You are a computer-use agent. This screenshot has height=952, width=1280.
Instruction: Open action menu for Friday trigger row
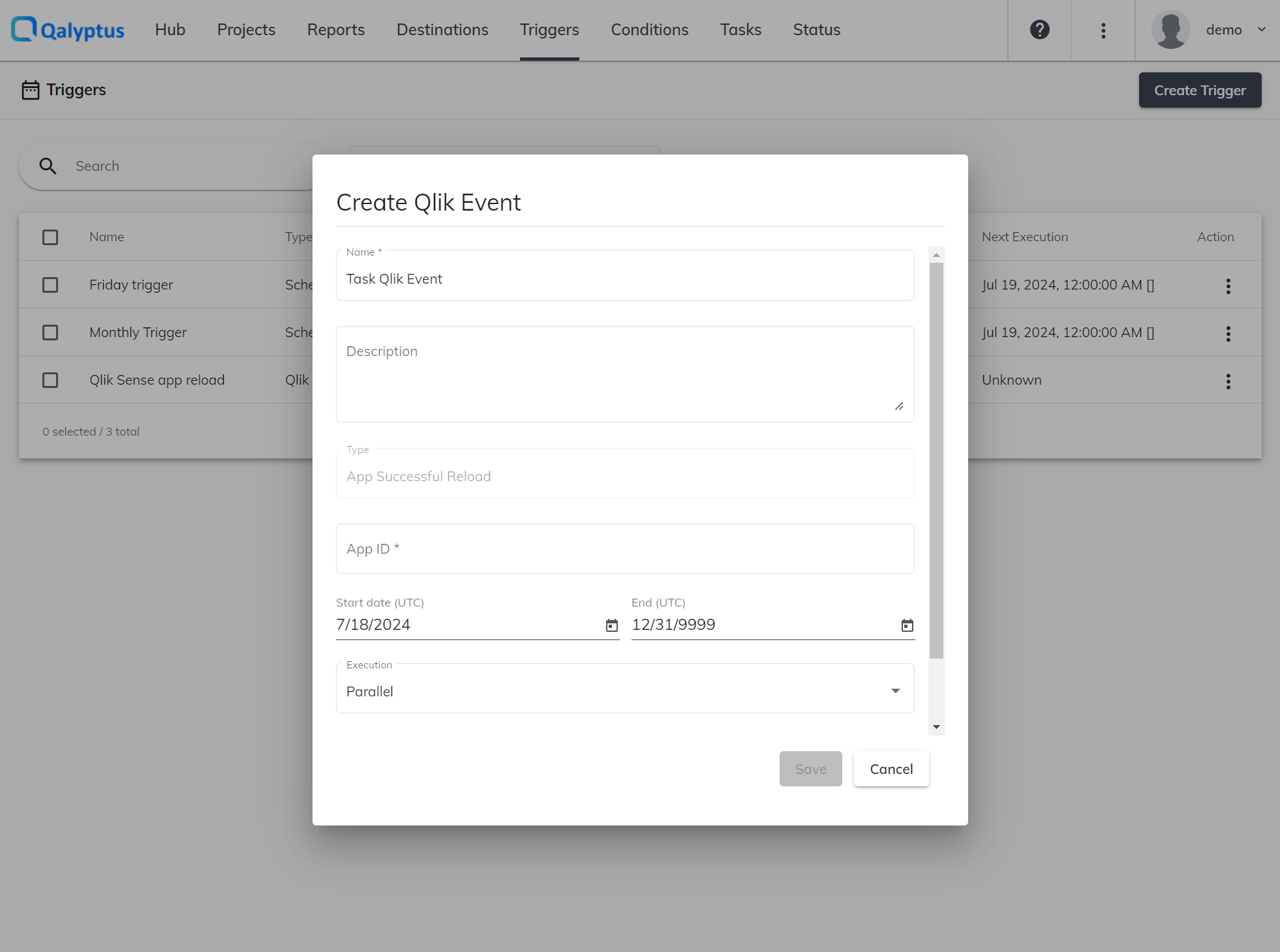coord(1228,286)
